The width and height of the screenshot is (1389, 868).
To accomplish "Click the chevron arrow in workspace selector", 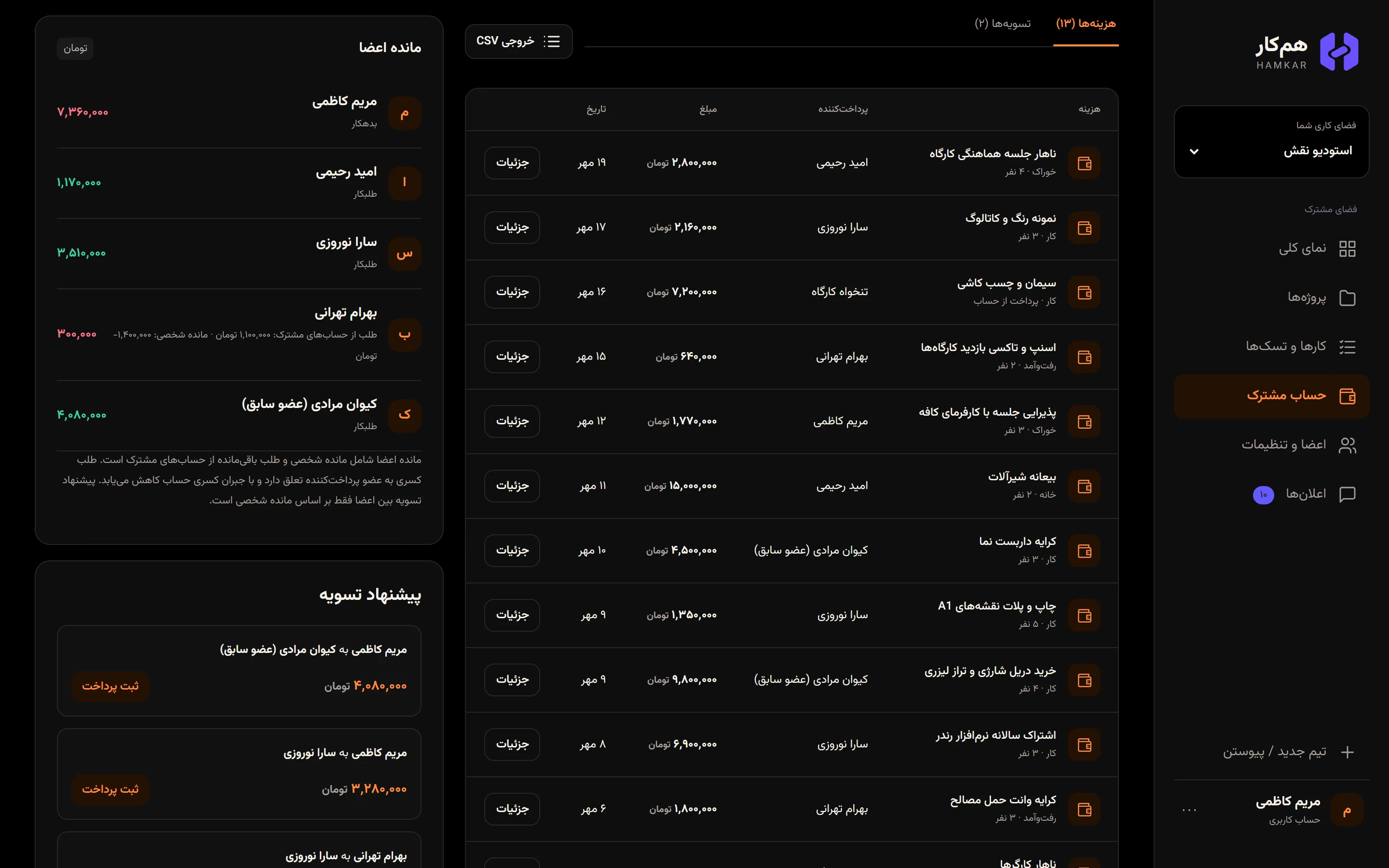I will point(1194,151).
